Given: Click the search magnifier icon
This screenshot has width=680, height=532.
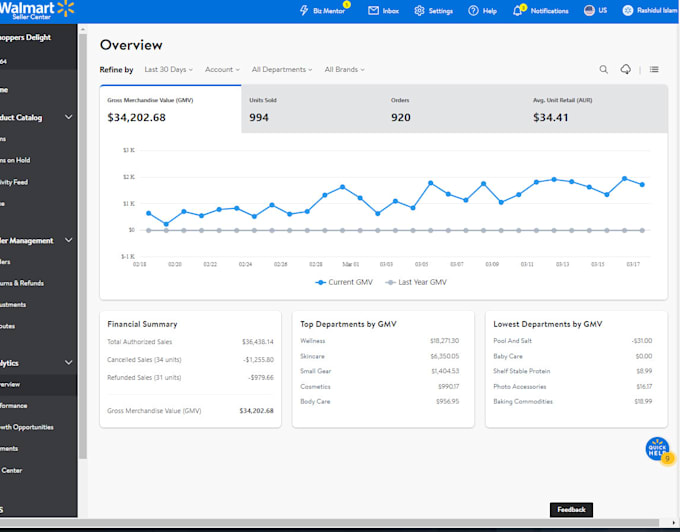Looking at the screenshot, I should tap(603, 69).
